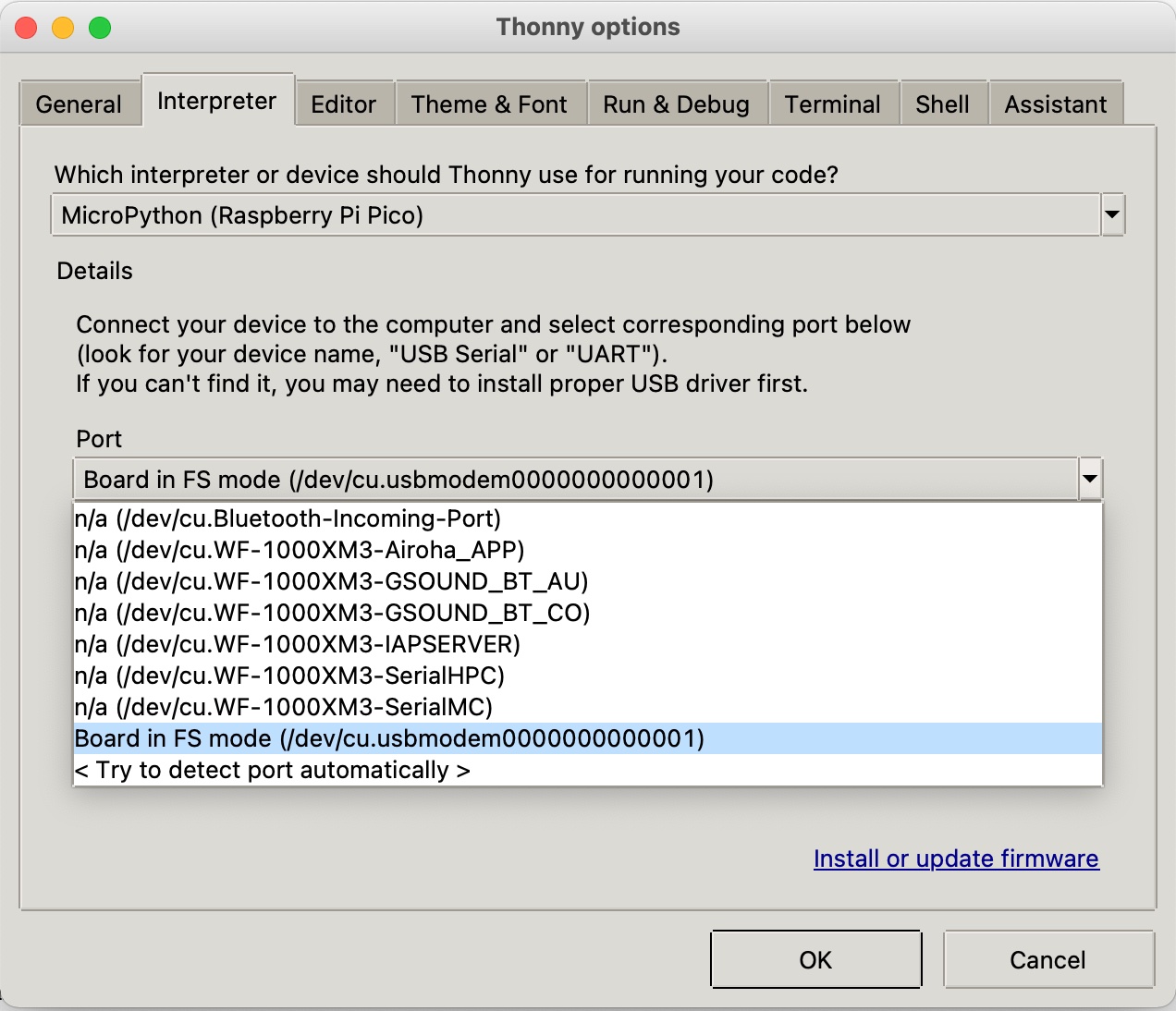The width and height of the screenshot is (1176, 1011).
Task: Open the interpreter dropdown arrow
Action: click(1112, 215)
